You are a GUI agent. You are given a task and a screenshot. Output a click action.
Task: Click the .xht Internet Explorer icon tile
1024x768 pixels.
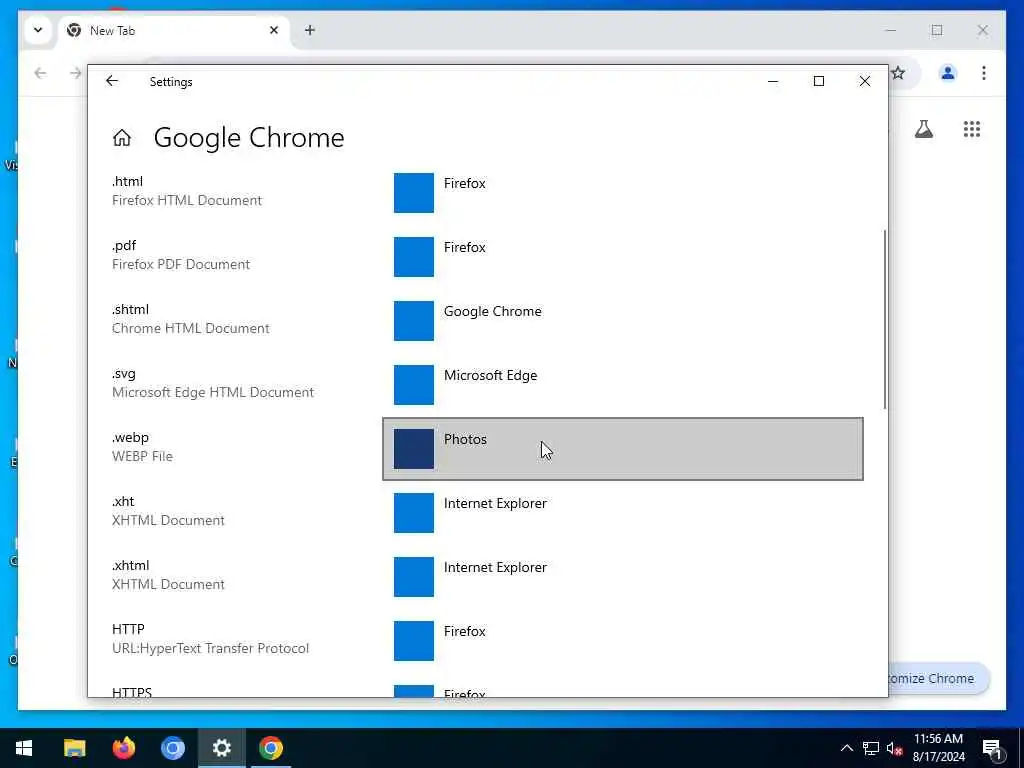pyautogui.click(x=413, y=513)
